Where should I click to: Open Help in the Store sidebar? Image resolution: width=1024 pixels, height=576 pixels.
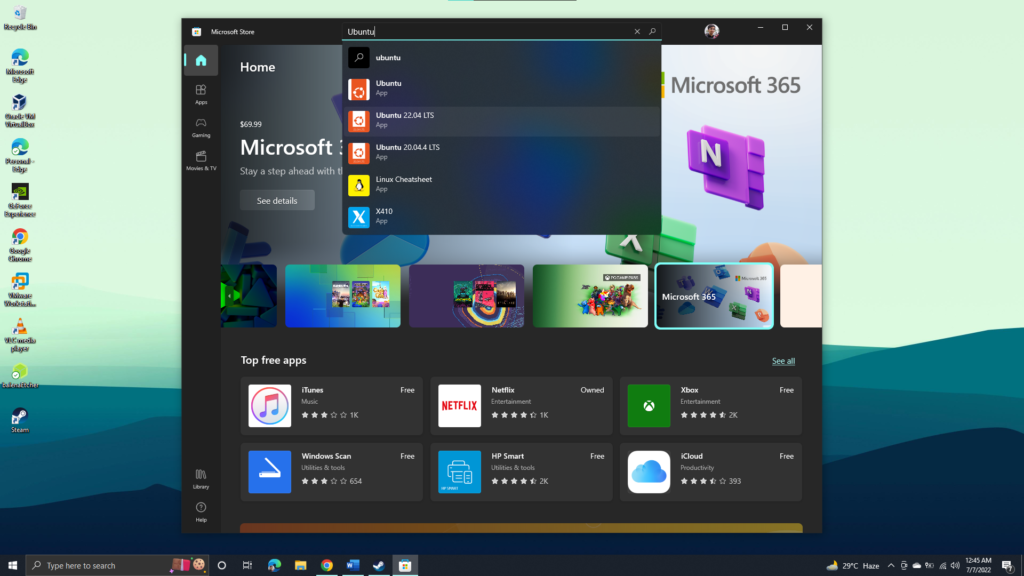pyautogui.click(x=200, y=512)
